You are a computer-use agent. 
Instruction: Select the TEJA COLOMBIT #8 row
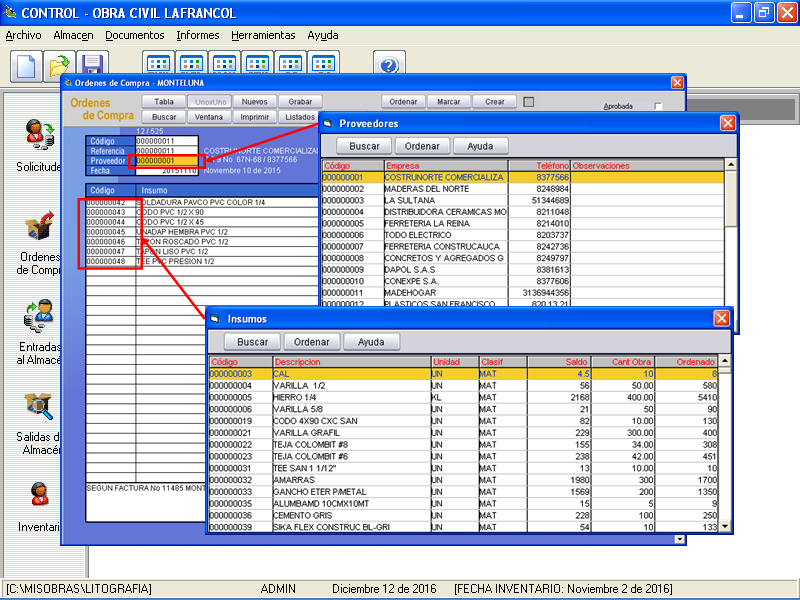[463, 445]
